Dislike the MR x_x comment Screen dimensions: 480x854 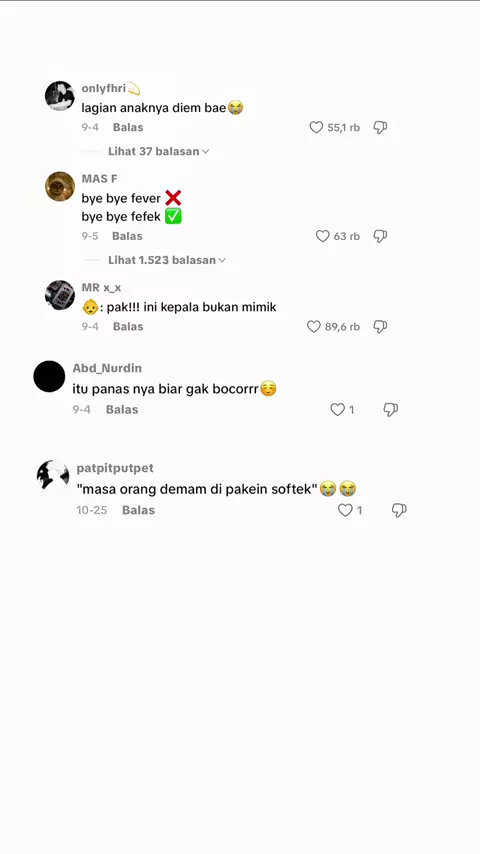(380, 326)
